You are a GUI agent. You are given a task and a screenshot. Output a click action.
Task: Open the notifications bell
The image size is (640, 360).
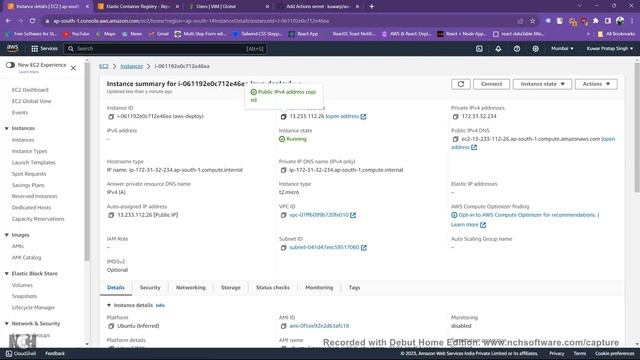coord(498,49)
